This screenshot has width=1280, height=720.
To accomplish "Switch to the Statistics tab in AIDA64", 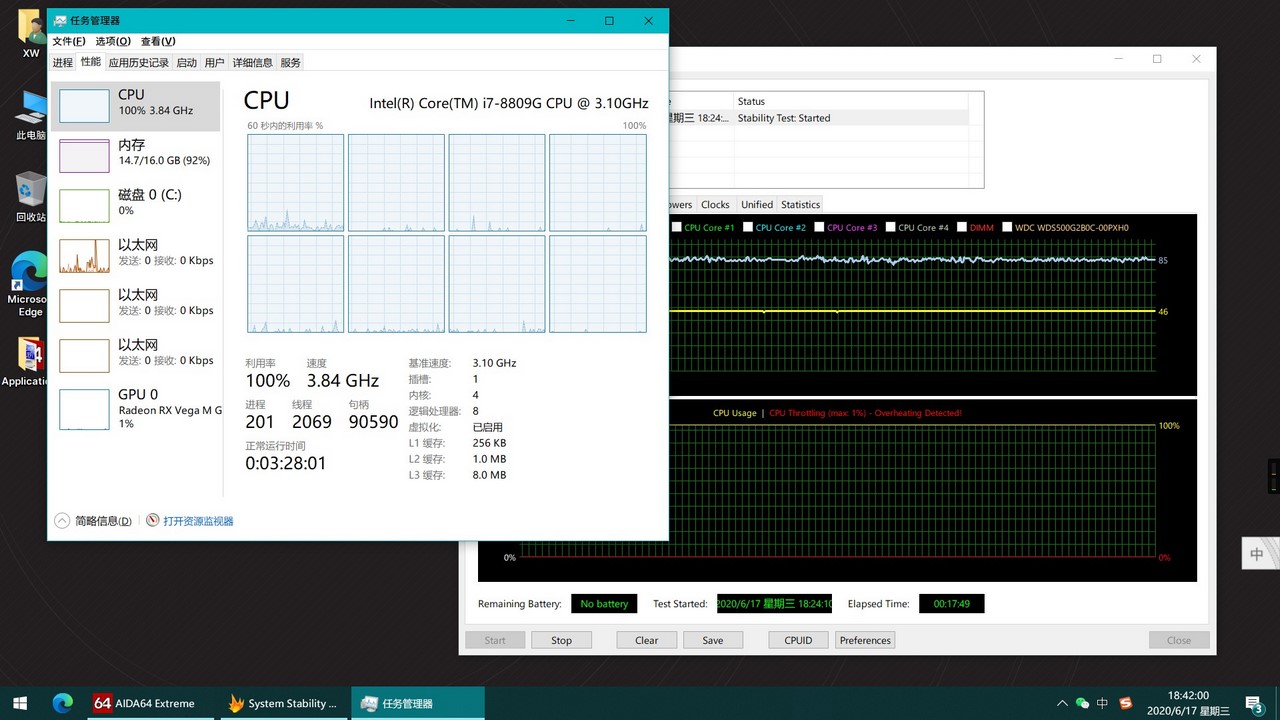I will tap(800, 205).
